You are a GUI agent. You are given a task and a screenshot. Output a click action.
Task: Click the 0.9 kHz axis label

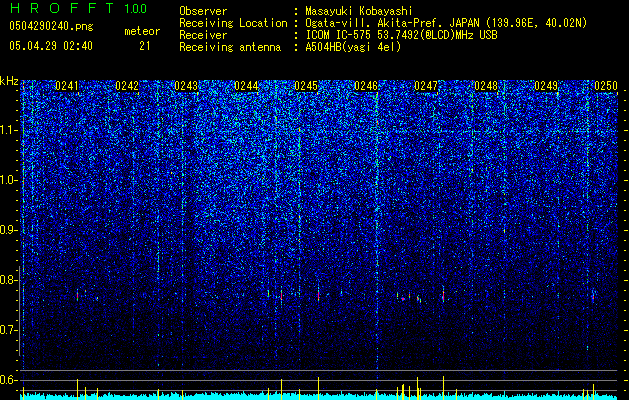[9, 230]
